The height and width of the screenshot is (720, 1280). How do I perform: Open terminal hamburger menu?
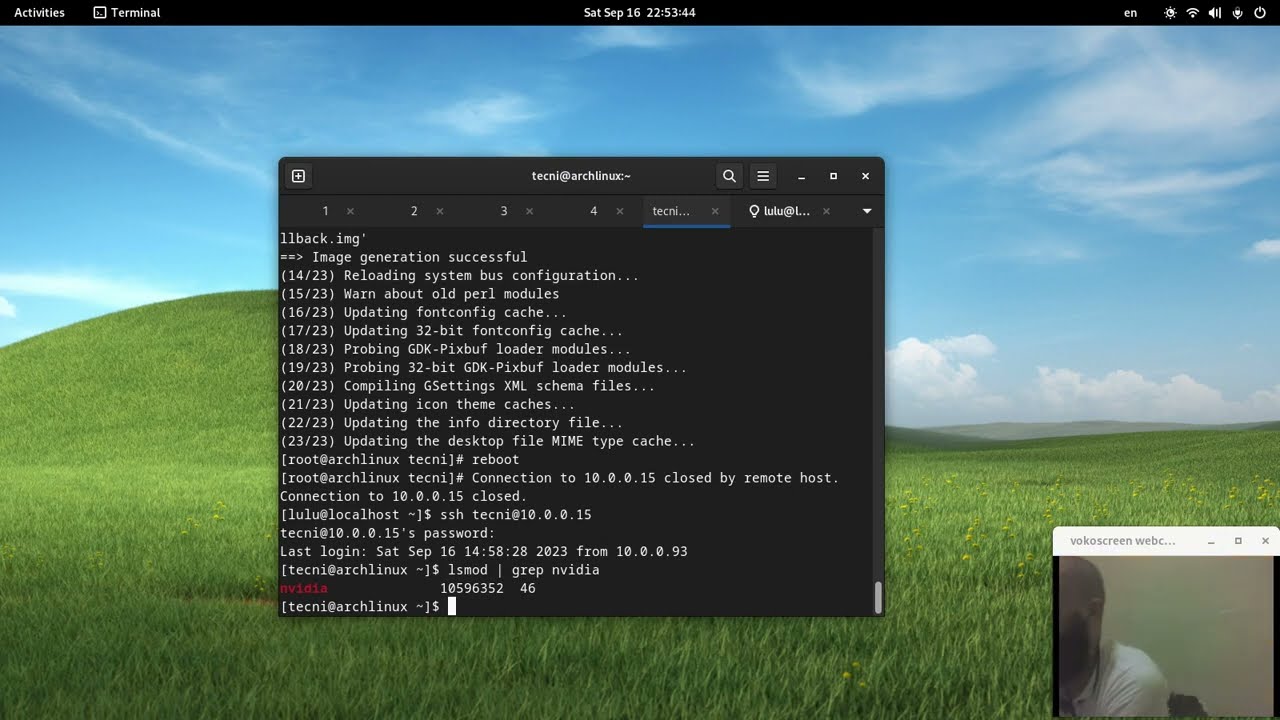coord(763,176)
